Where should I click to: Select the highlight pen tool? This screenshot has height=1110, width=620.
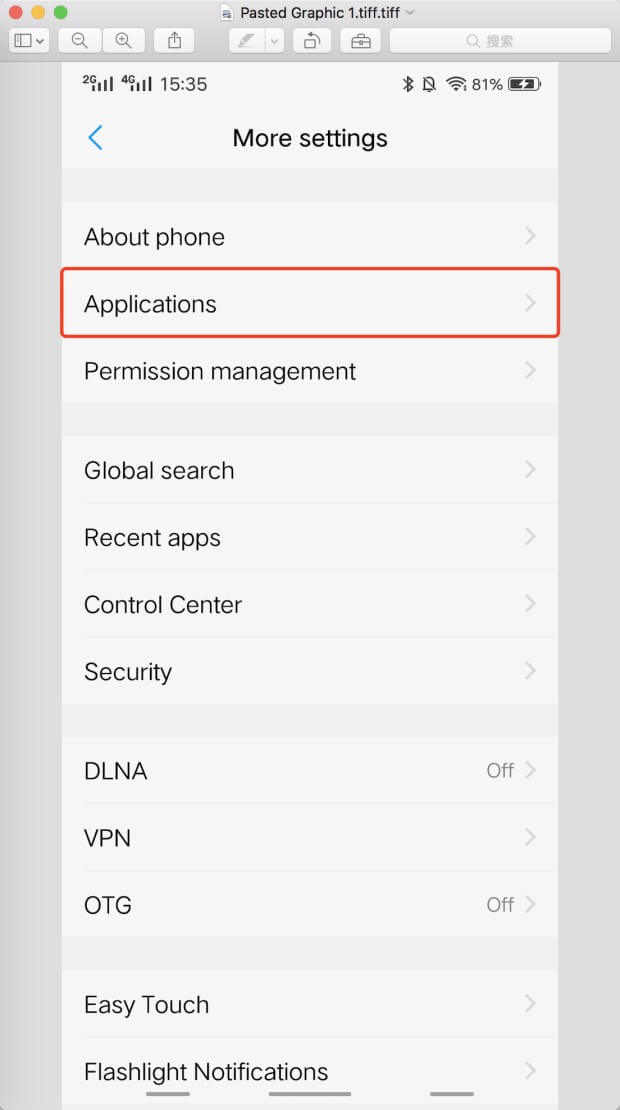point(246,40)
